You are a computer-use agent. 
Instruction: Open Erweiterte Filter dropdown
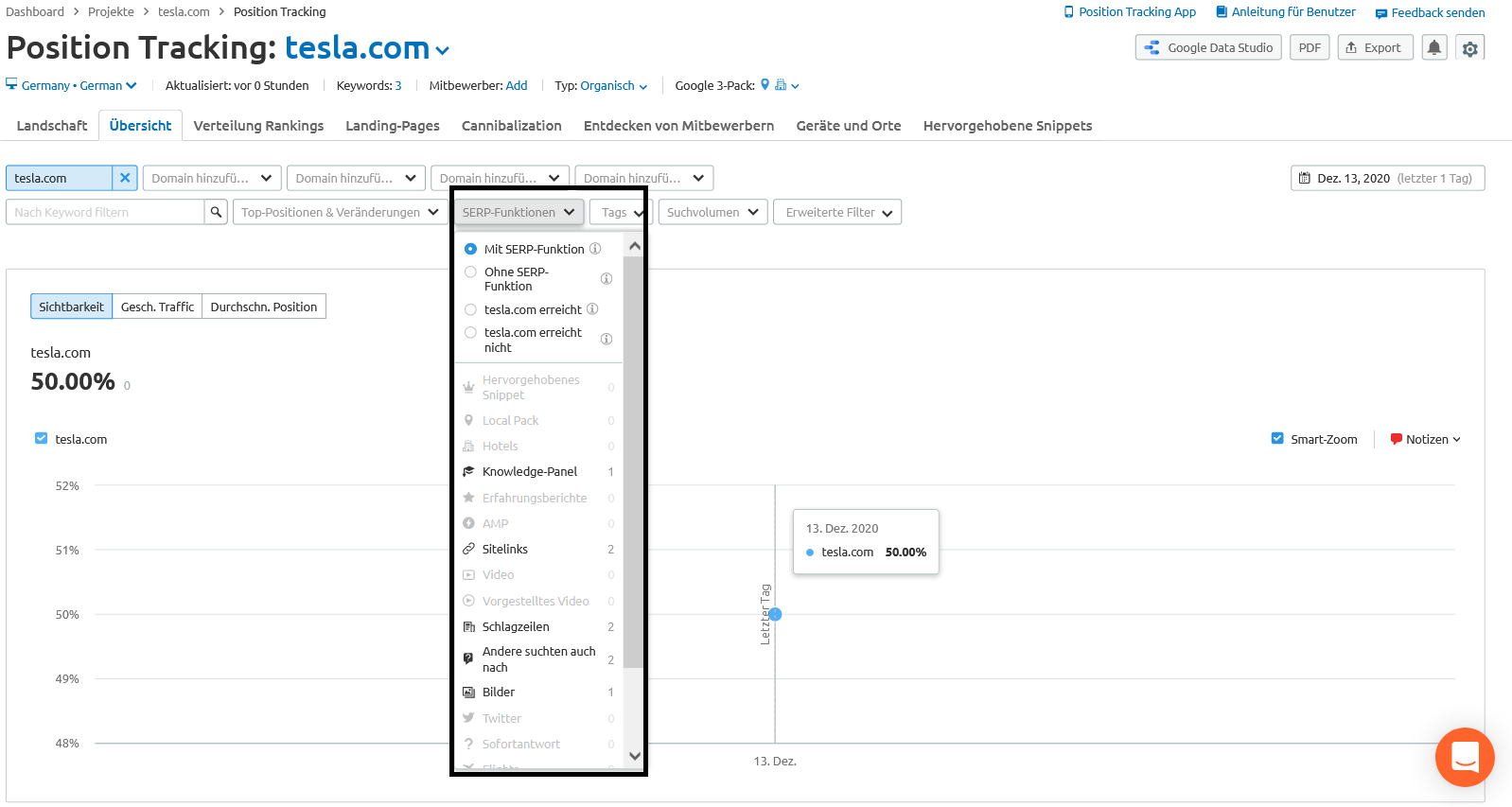coord(837,212)
